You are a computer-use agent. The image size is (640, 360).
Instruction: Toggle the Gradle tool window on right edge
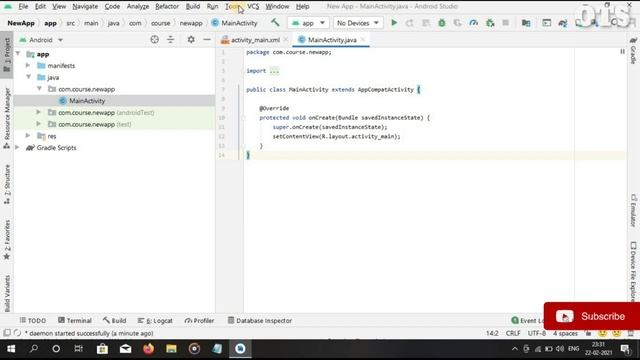(633, 51)
